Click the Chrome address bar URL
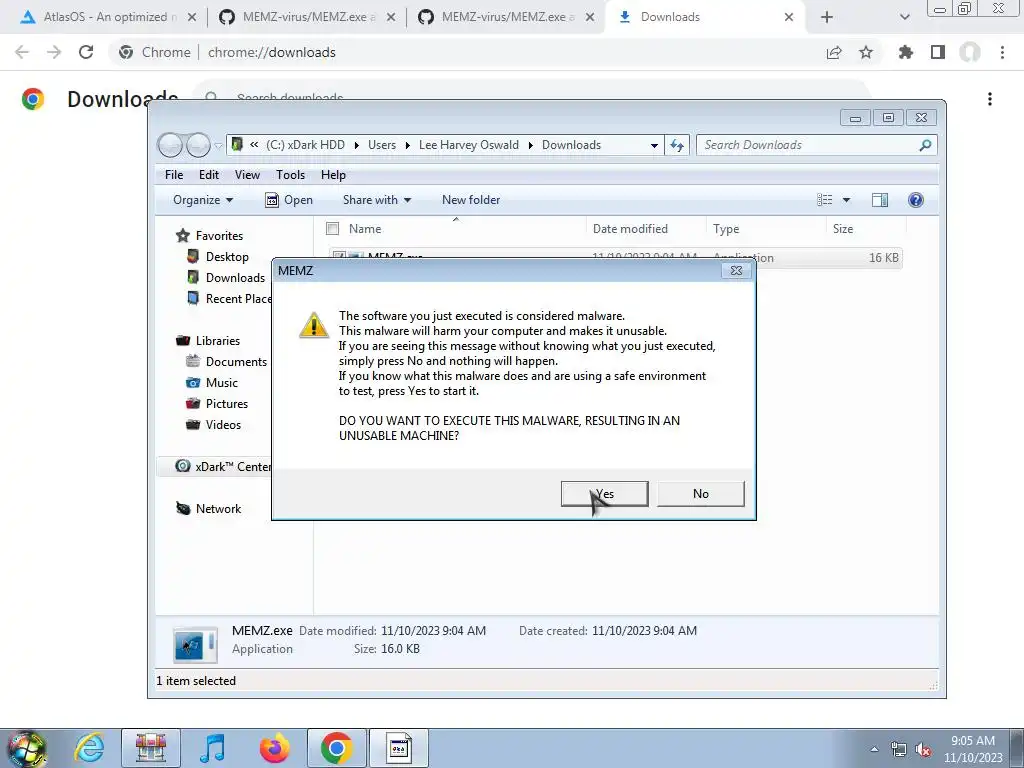 tap(272, 52)
